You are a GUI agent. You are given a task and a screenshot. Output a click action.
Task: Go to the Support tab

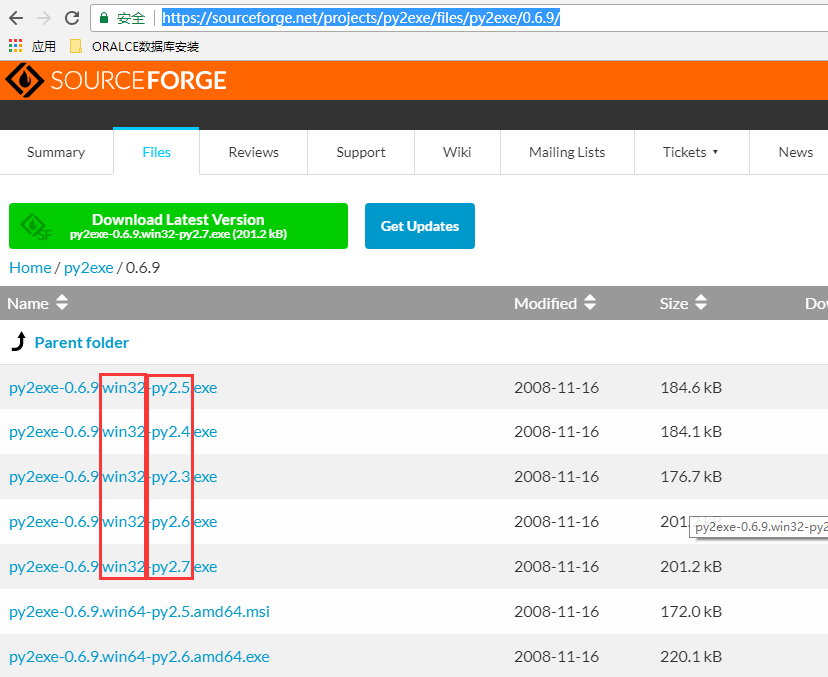click(361, 152)
